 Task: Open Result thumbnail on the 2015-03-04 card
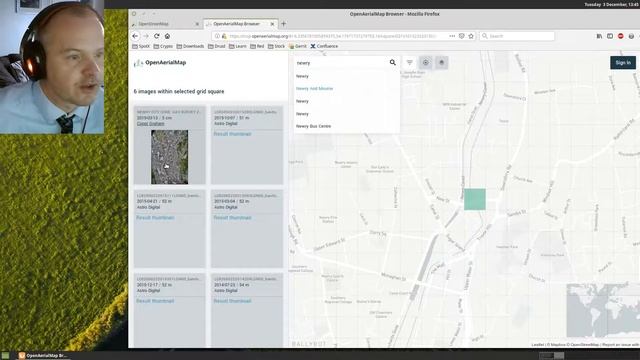pos(233,218)
